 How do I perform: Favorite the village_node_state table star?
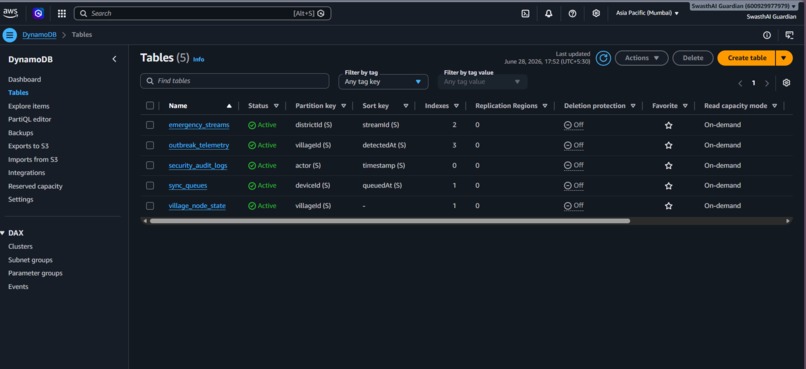point(668,206)
